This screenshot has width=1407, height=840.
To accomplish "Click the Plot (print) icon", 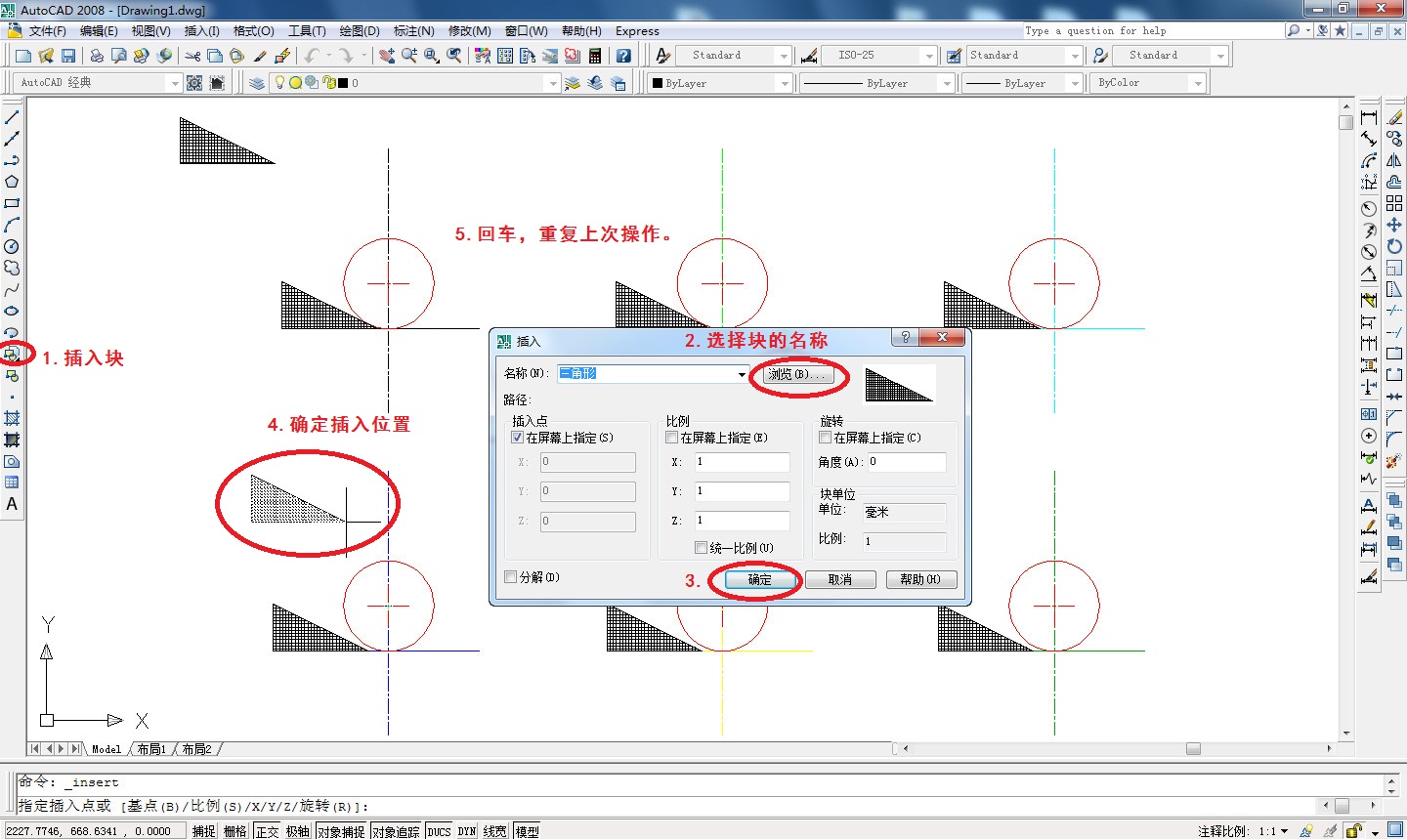I will click(x=97, y=56).
